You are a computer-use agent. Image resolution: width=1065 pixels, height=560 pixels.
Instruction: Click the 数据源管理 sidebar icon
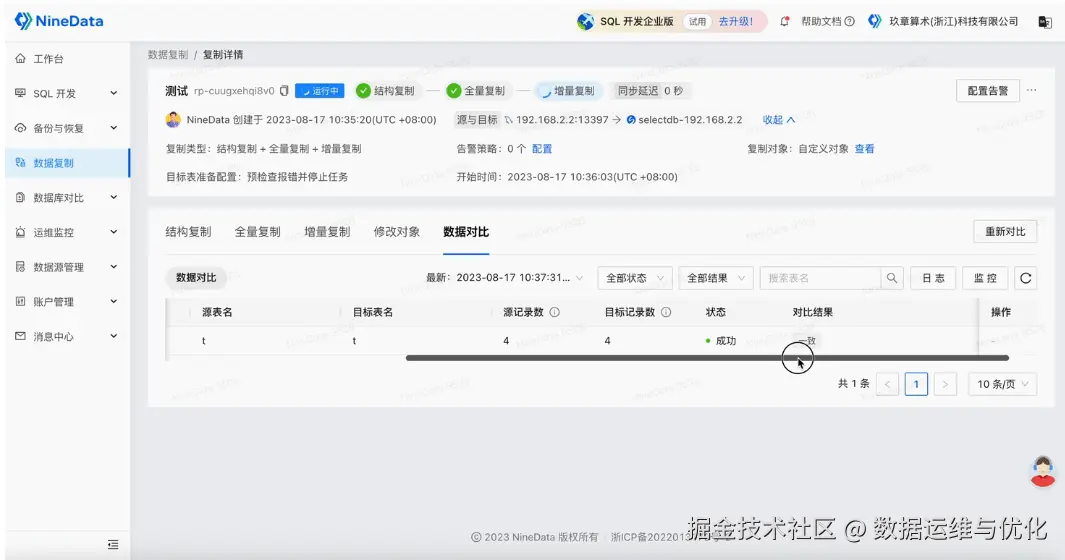[20, 266]
